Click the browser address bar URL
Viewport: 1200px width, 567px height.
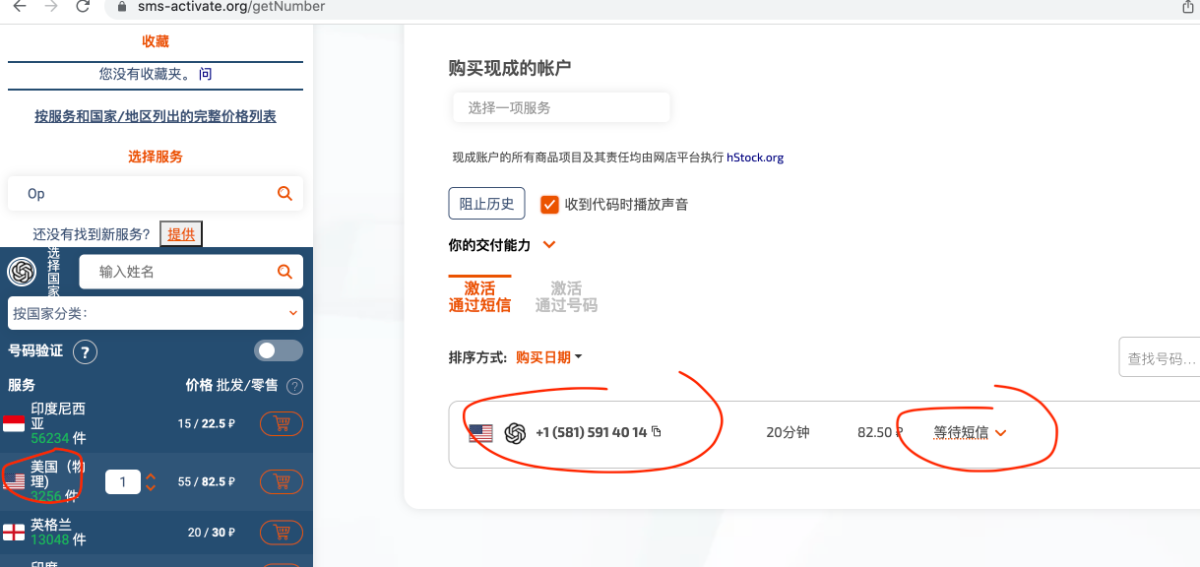[x=231, y=7]
